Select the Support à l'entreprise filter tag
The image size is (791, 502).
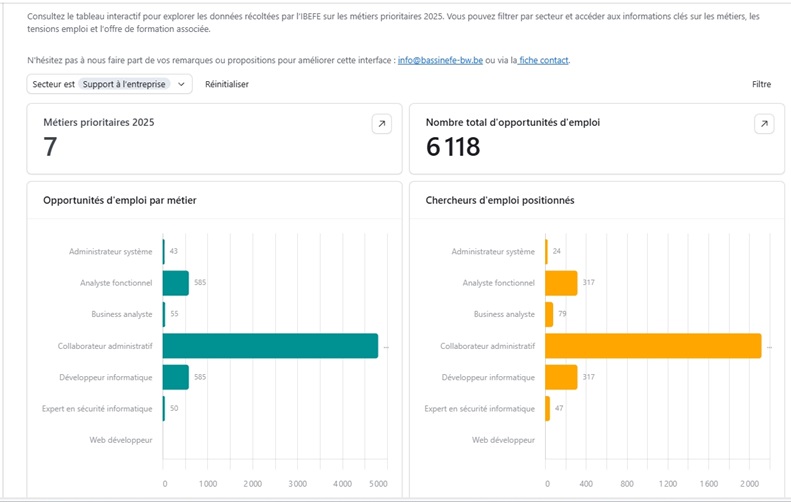pyautogui.click(x=124, y=85)
